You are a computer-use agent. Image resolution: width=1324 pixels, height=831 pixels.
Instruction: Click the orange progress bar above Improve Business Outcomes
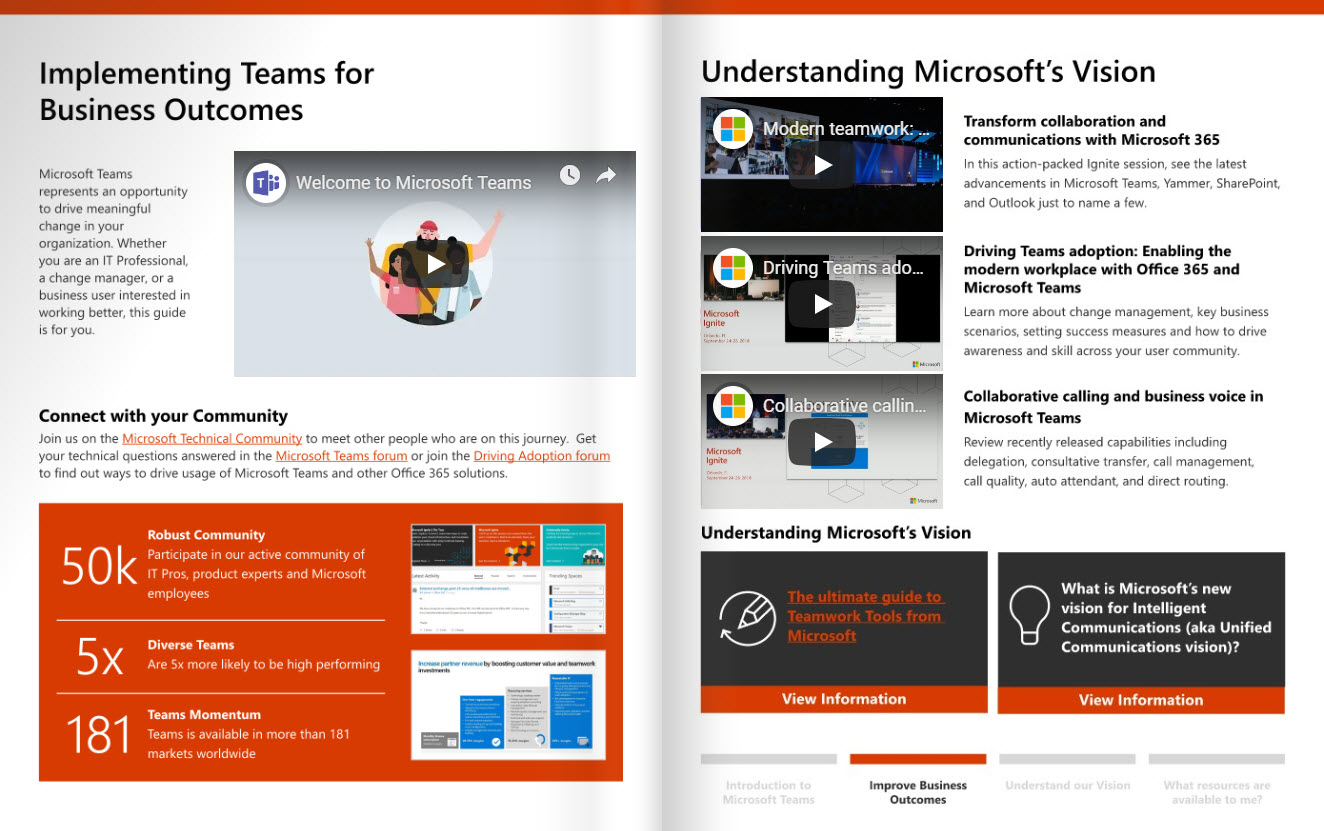coord(917,758)
